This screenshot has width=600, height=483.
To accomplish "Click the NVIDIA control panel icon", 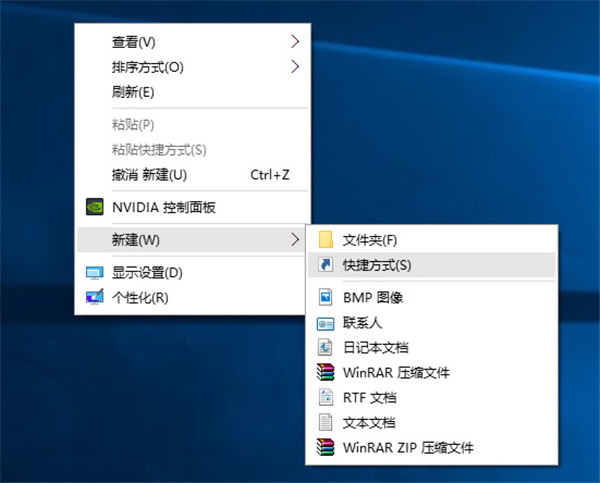I will pyautogui.click(x=95, y=207).
